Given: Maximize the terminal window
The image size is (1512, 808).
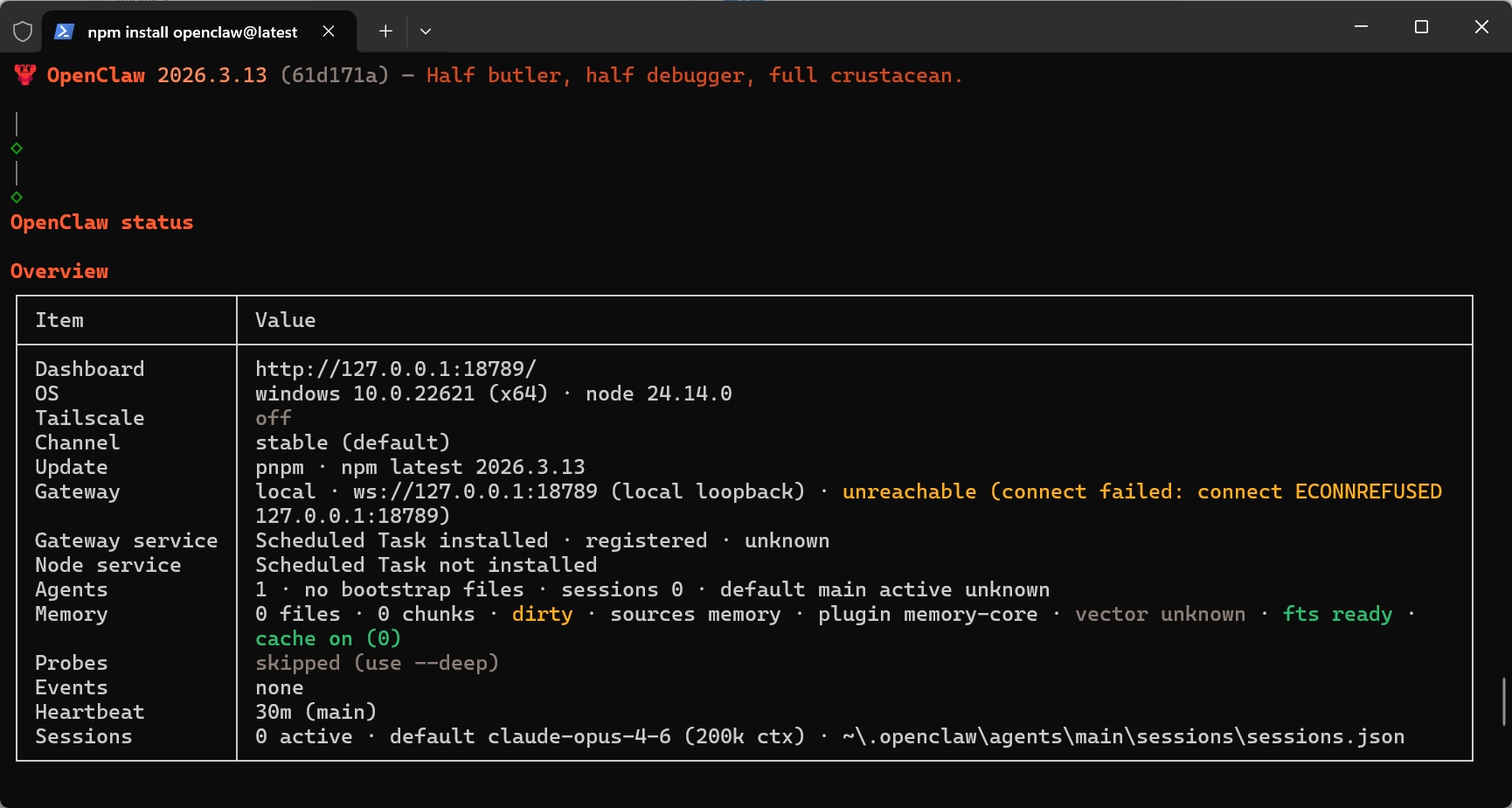Looking at the screenshot, I should [1421, 27].
